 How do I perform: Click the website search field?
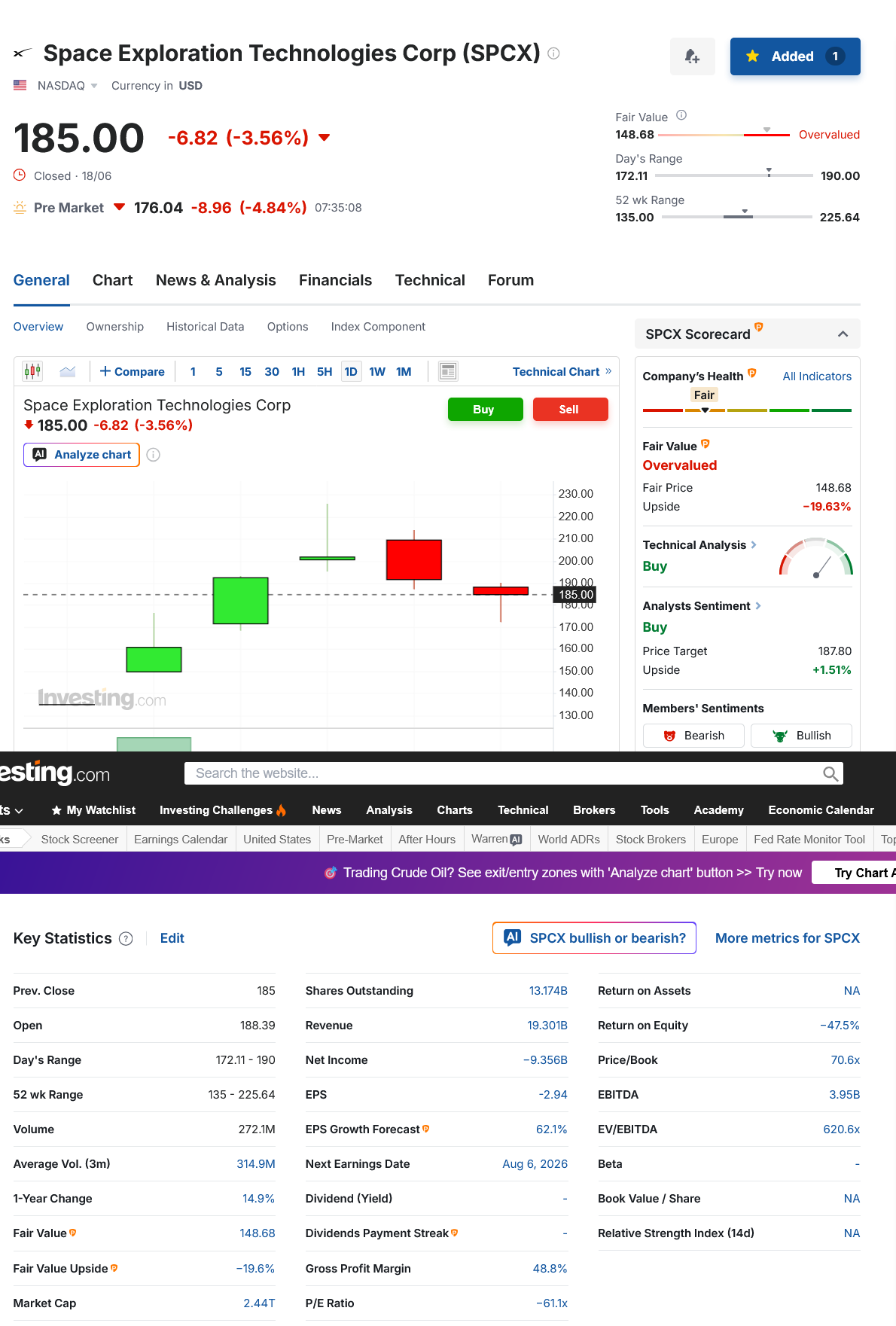pos(503,773)
